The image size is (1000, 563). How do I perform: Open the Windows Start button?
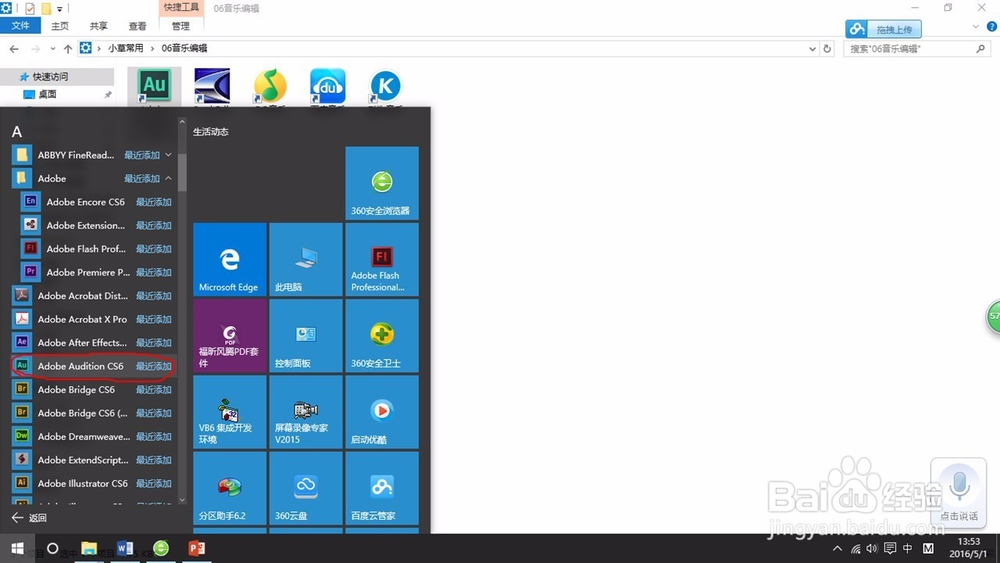tap(18, 548)
